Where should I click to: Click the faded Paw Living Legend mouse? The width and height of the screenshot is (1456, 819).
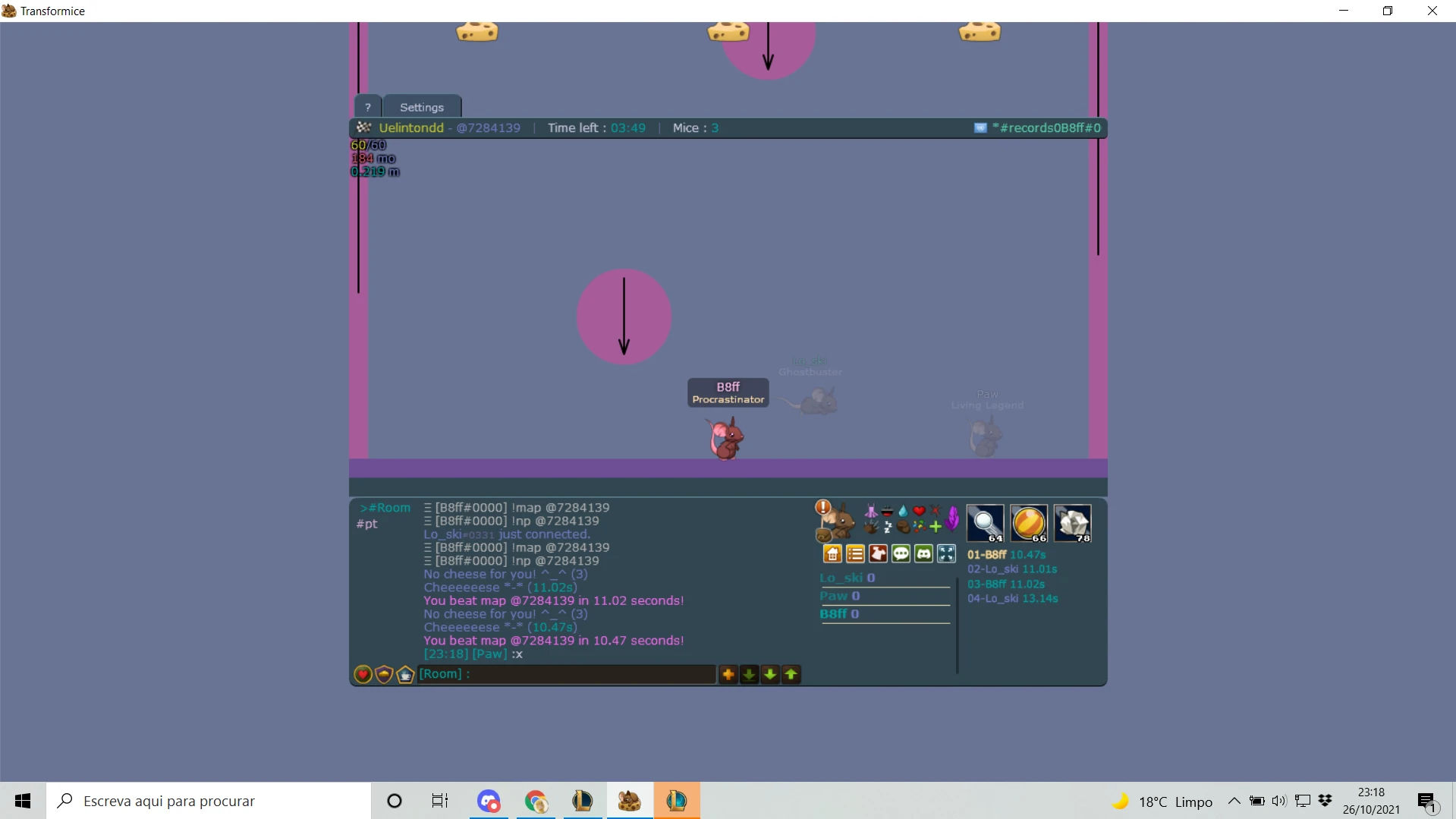tap(986, 436)
